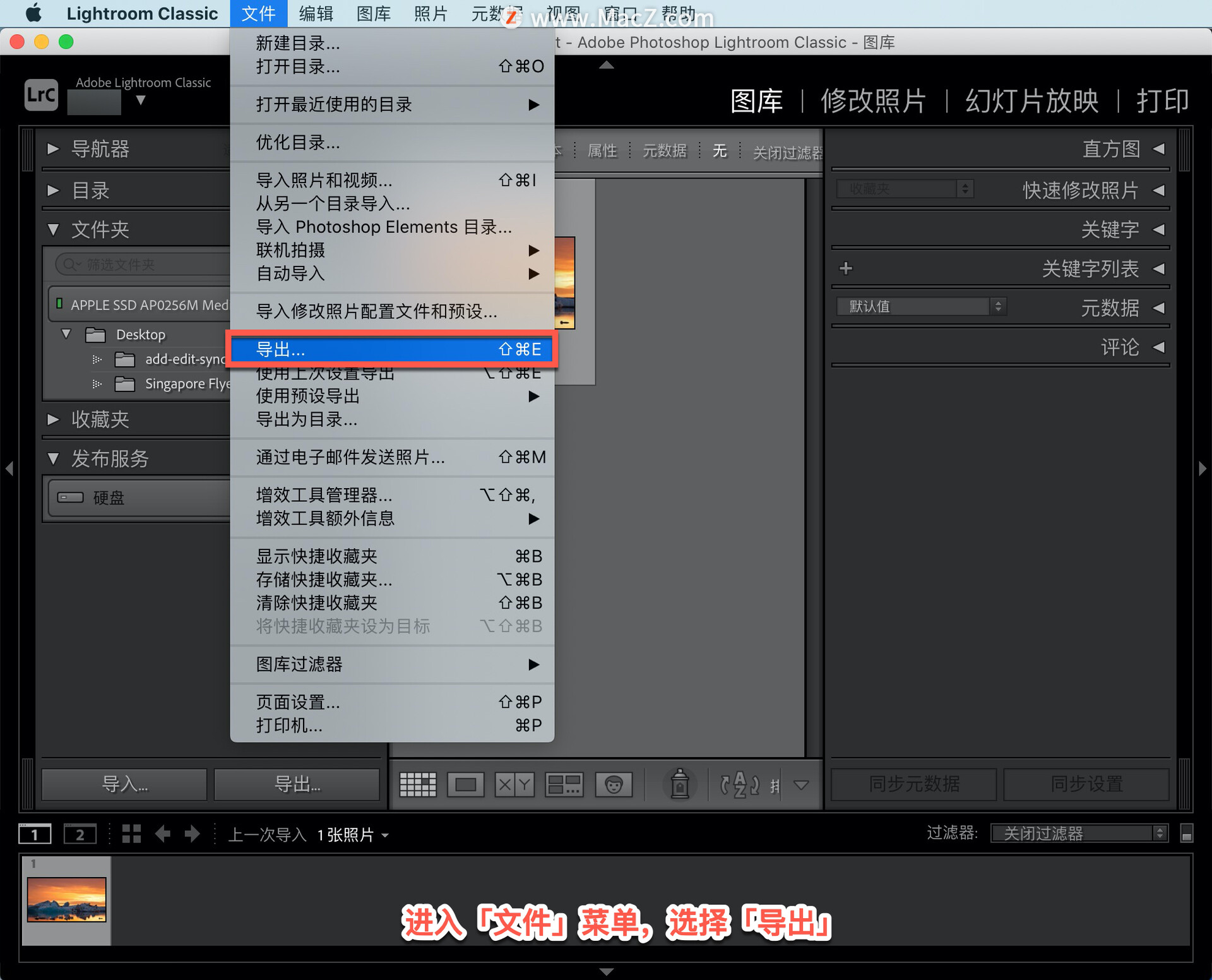
Task: Open the 编辑 menu in menu bar
Action: tap(316, 13)
